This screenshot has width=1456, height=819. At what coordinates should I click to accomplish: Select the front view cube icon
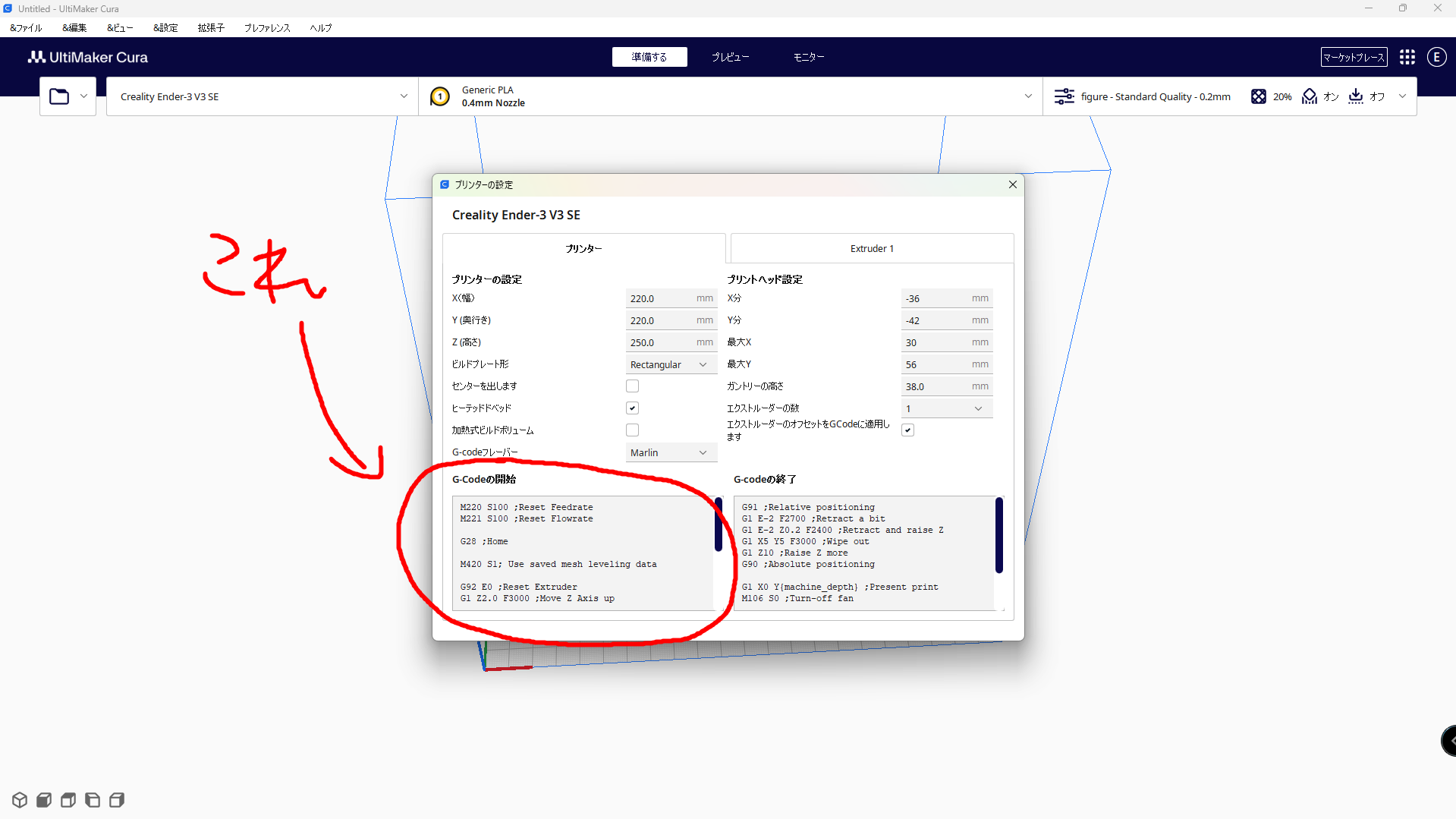[x=44, y=800]
